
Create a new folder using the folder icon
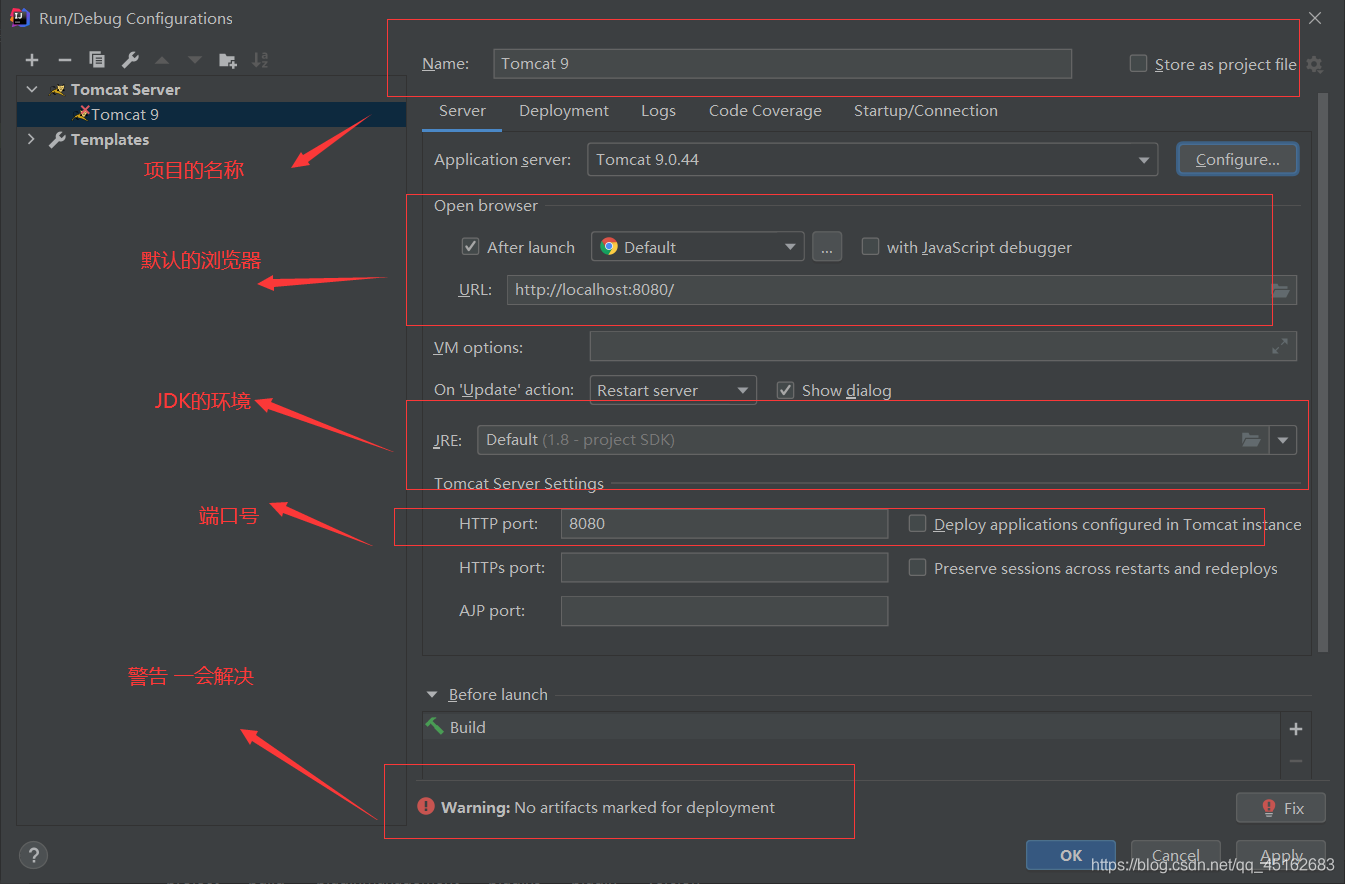[228, 60]
